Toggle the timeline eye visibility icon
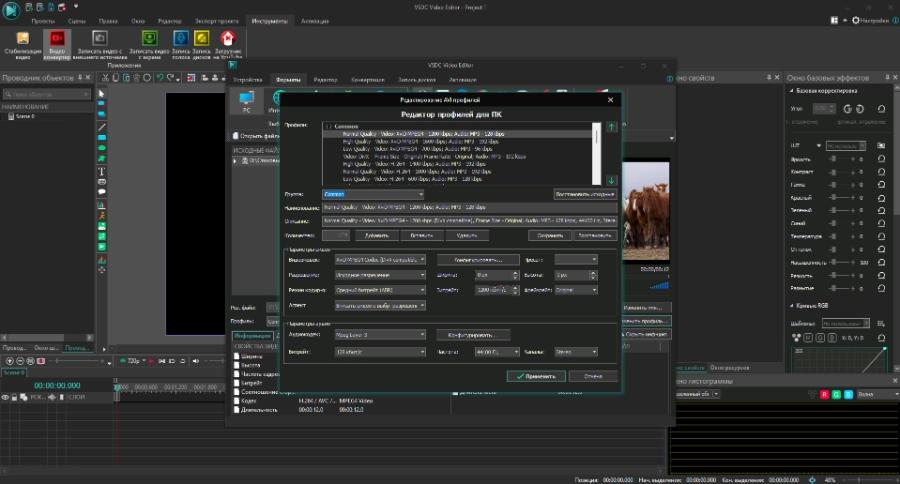Image resolution: width=900 pixels, height=484 pixels. coord(5,397)
